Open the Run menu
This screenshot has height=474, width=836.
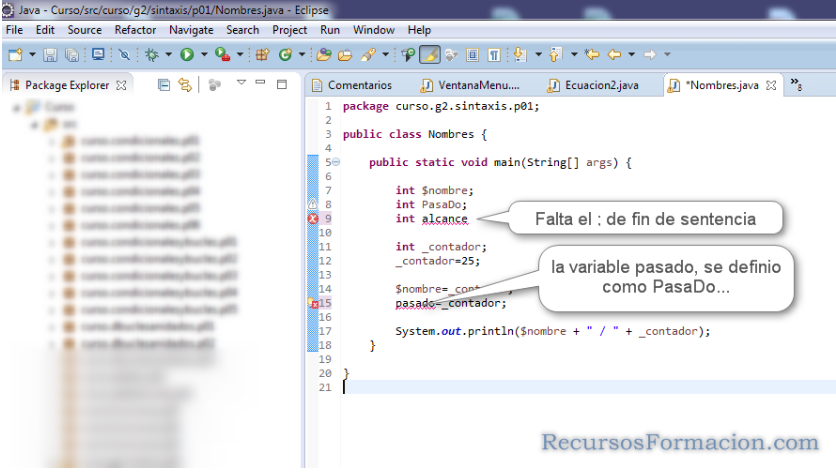pos(330,30)
